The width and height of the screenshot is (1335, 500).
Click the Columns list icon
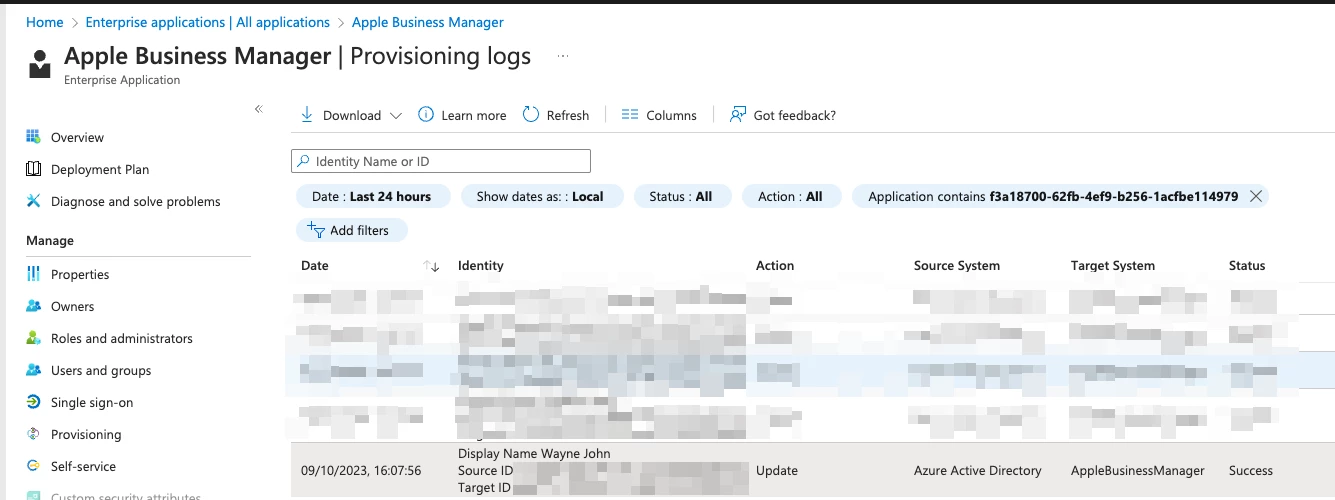[629, 115]
